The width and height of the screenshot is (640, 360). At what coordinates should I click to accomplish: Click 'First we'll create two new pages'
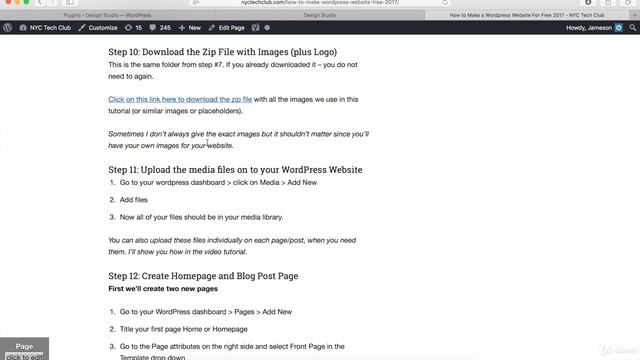coord(163,289)
